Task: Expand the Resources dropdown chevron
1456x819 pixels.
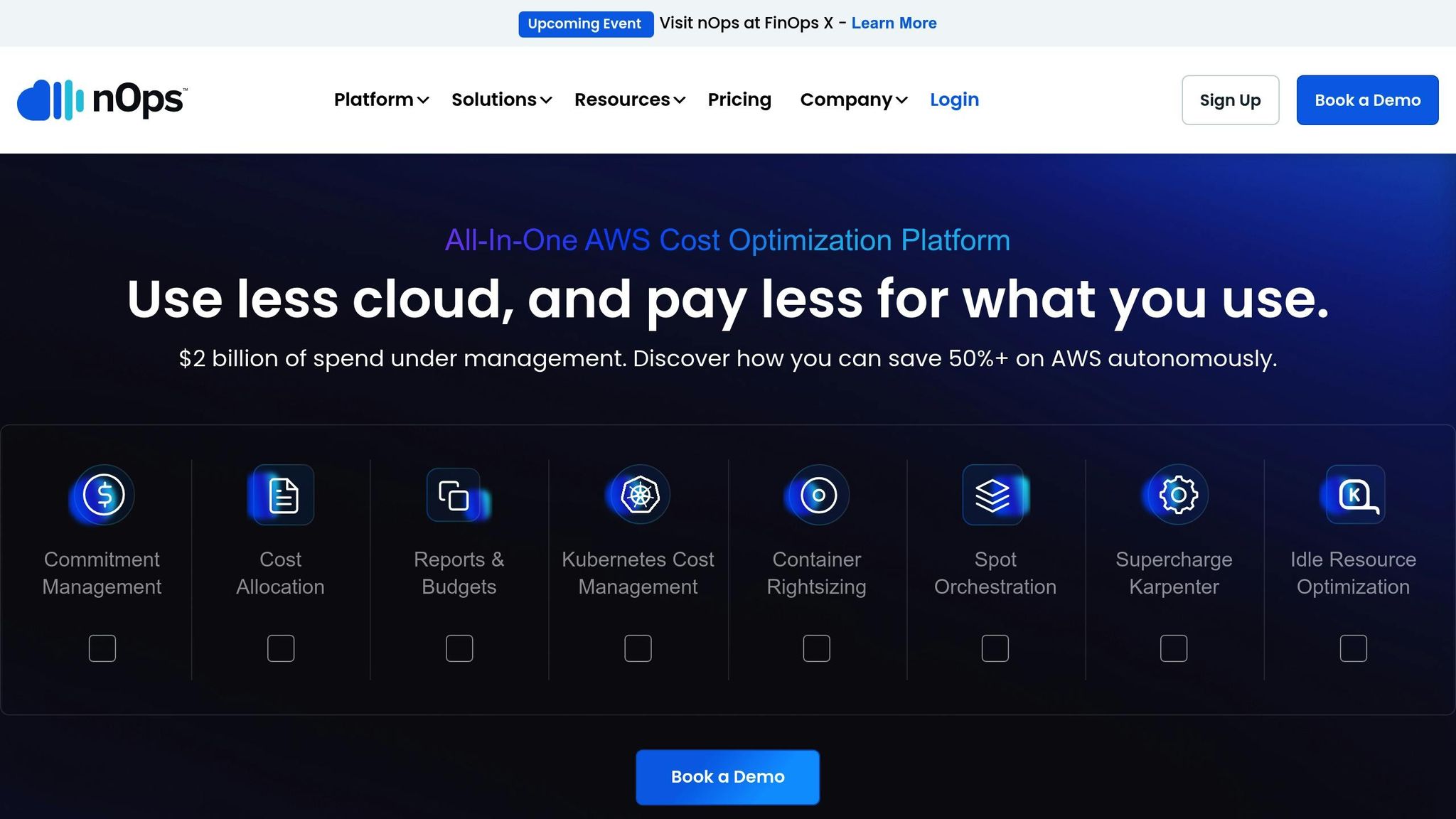Action: [x=680, y=100]
